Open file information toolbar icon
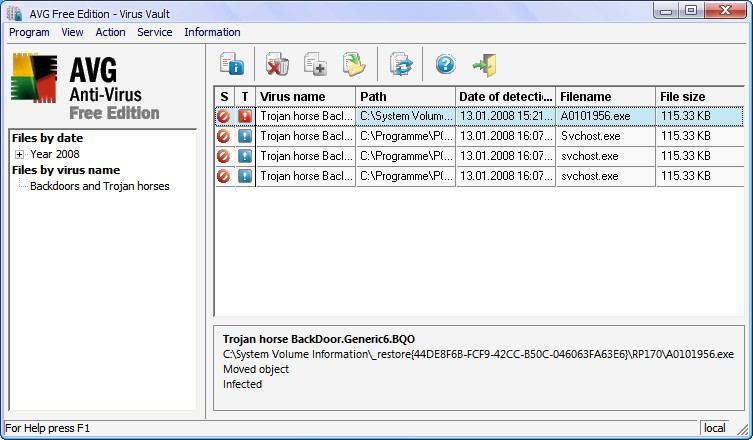Image resolution: width=753 pixels, height=440 pixels. [232, 64]
